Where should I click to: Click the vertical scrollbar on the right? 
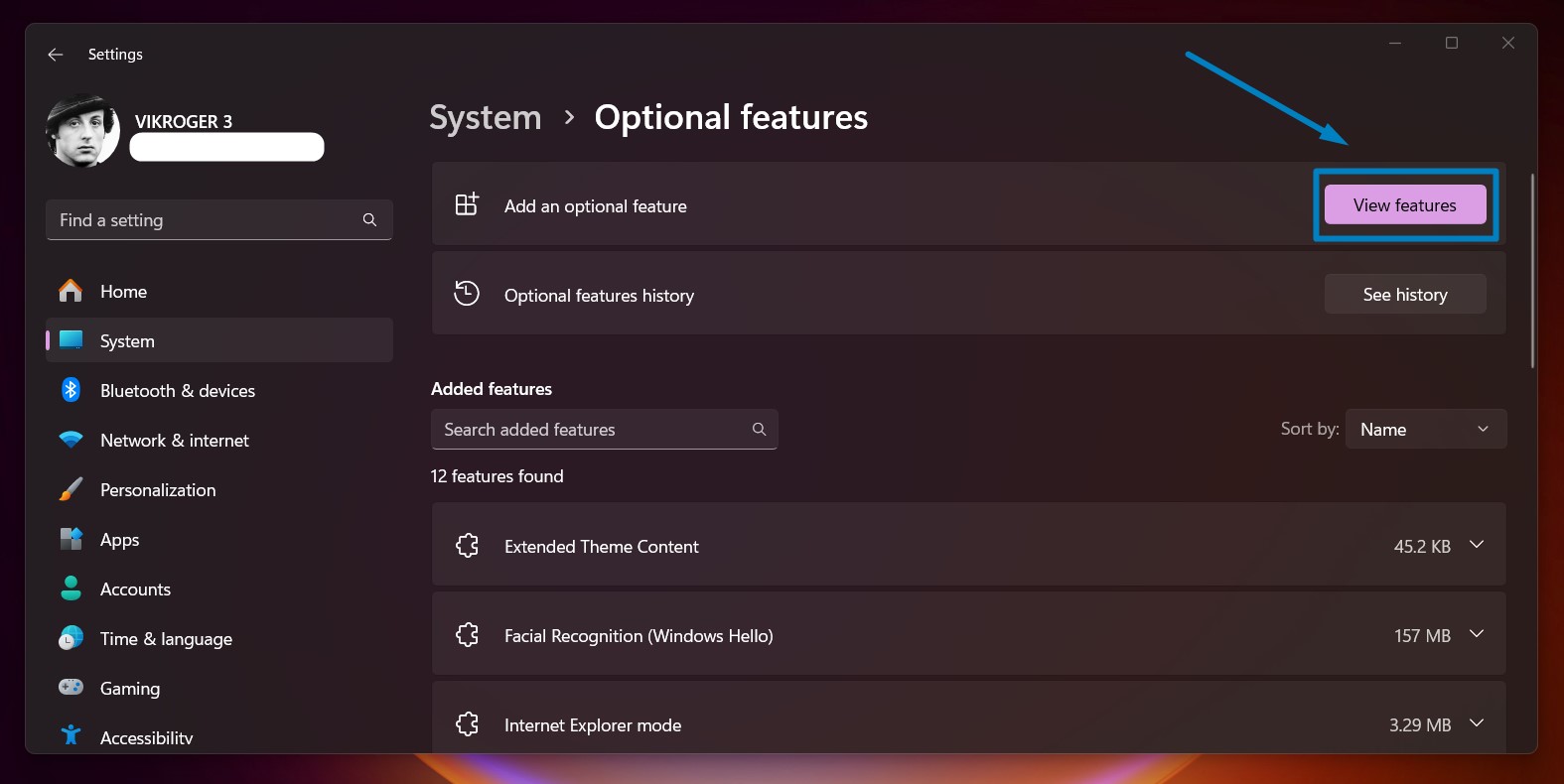1532,270
